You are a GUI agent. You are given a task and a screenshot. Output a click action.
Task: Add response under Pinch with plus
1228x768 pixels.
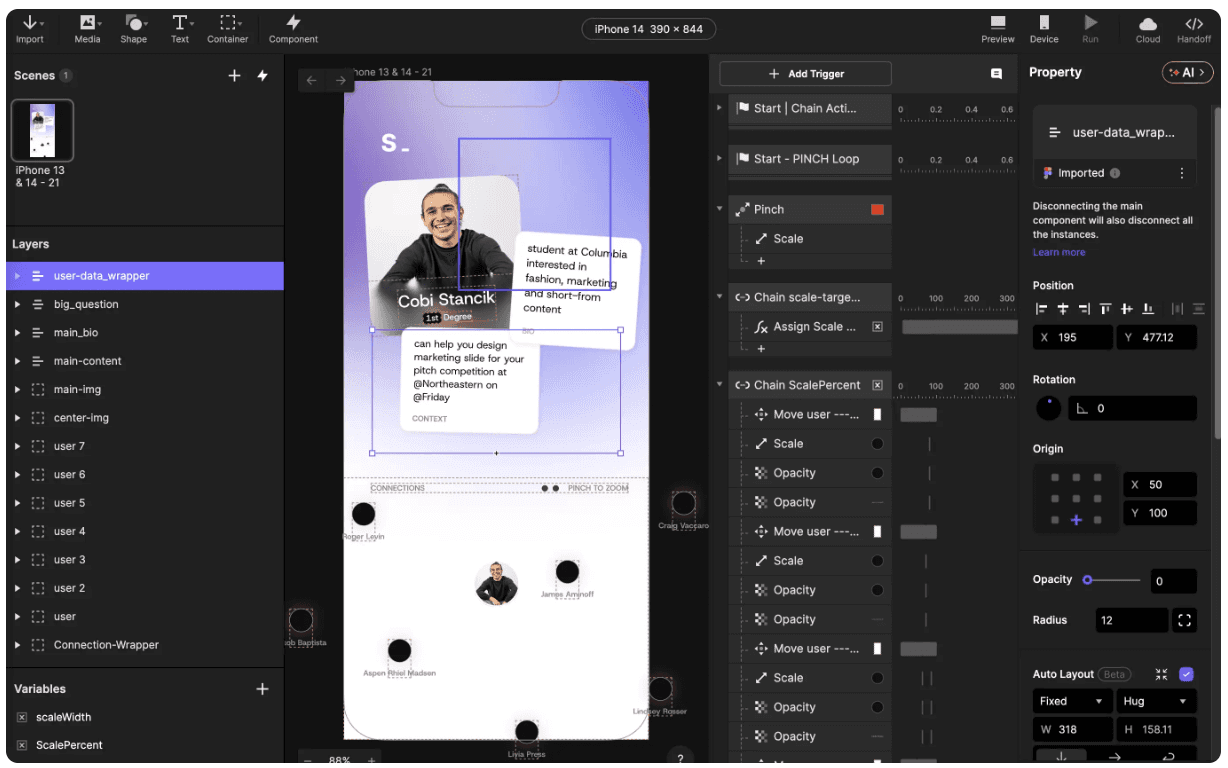pyautogui.click(x=760, y=261)
